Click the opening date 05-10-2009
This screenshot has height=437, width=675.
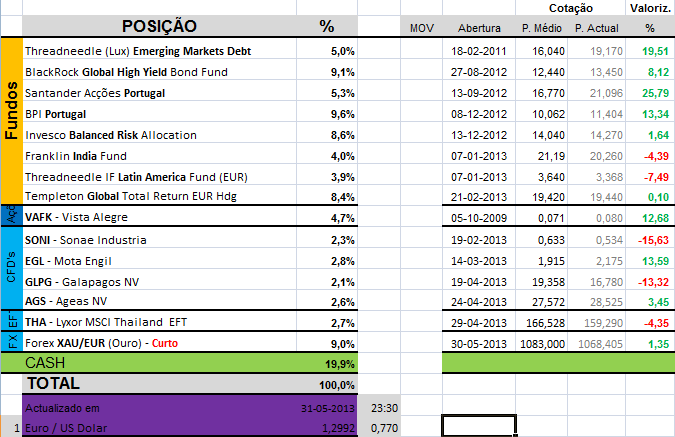pyautogui.click(x=479, y=218)
